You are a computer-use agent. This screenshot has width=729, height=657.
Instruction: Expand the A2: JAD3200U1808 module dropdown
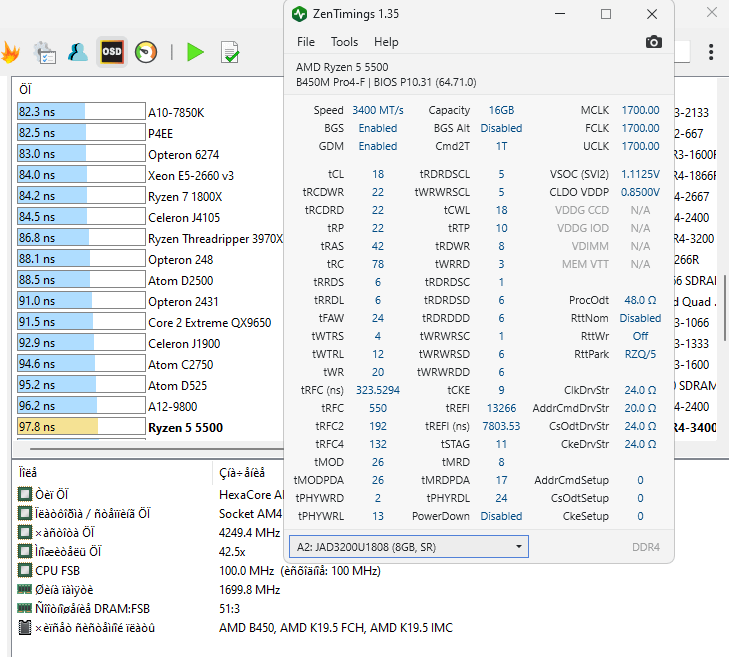click(409, 547)
